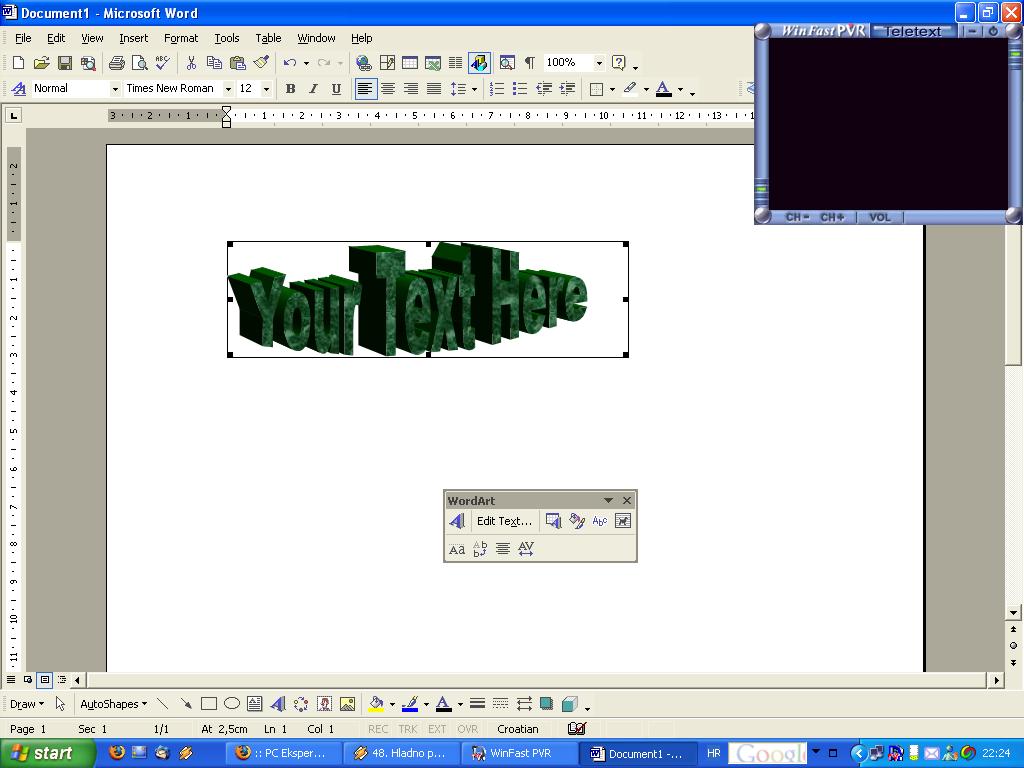Click the Format WordArt paint bucket icon

[577, 521]
